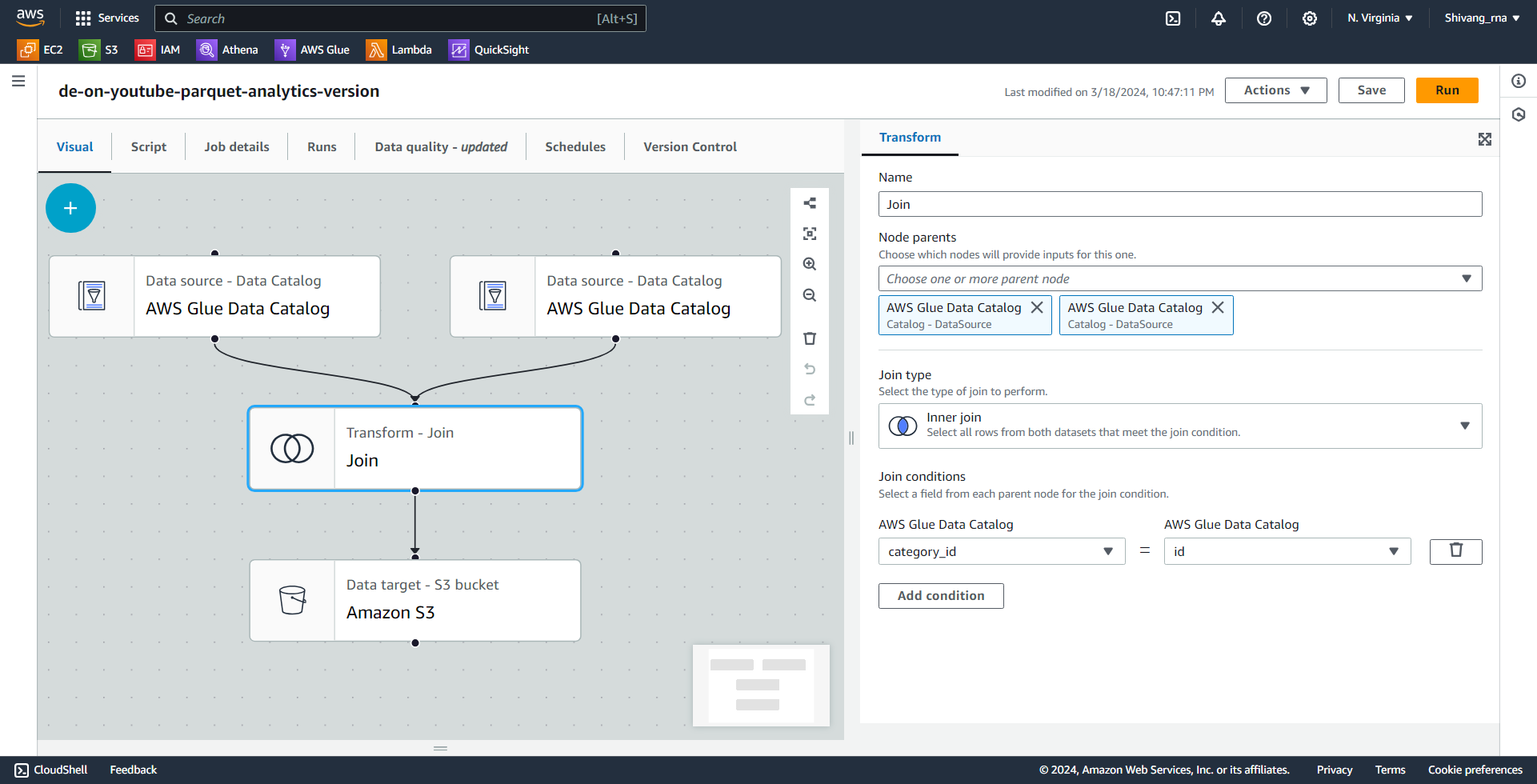Open the node parents chooser dropdown
The width and height of the screenshot is (1537, 784).
click(1180, 278)
